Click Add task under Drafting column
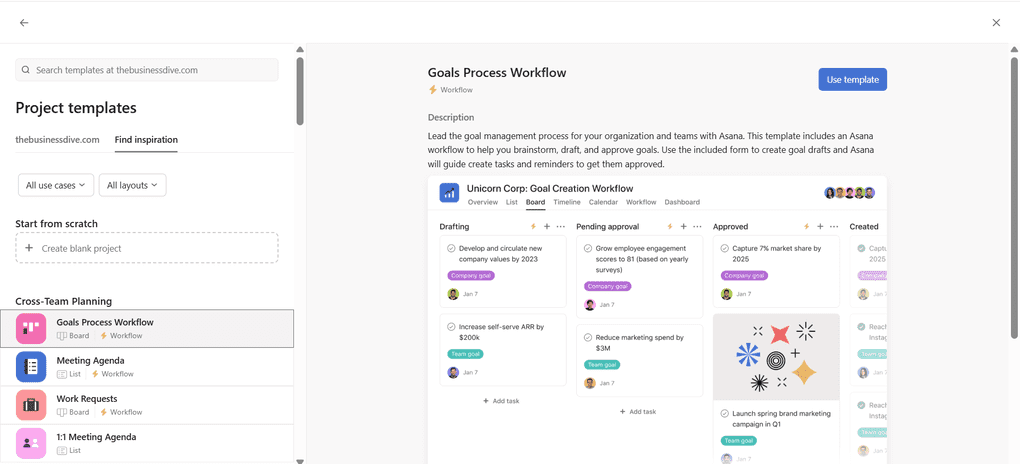1020x464 pixels. (501, 401)
